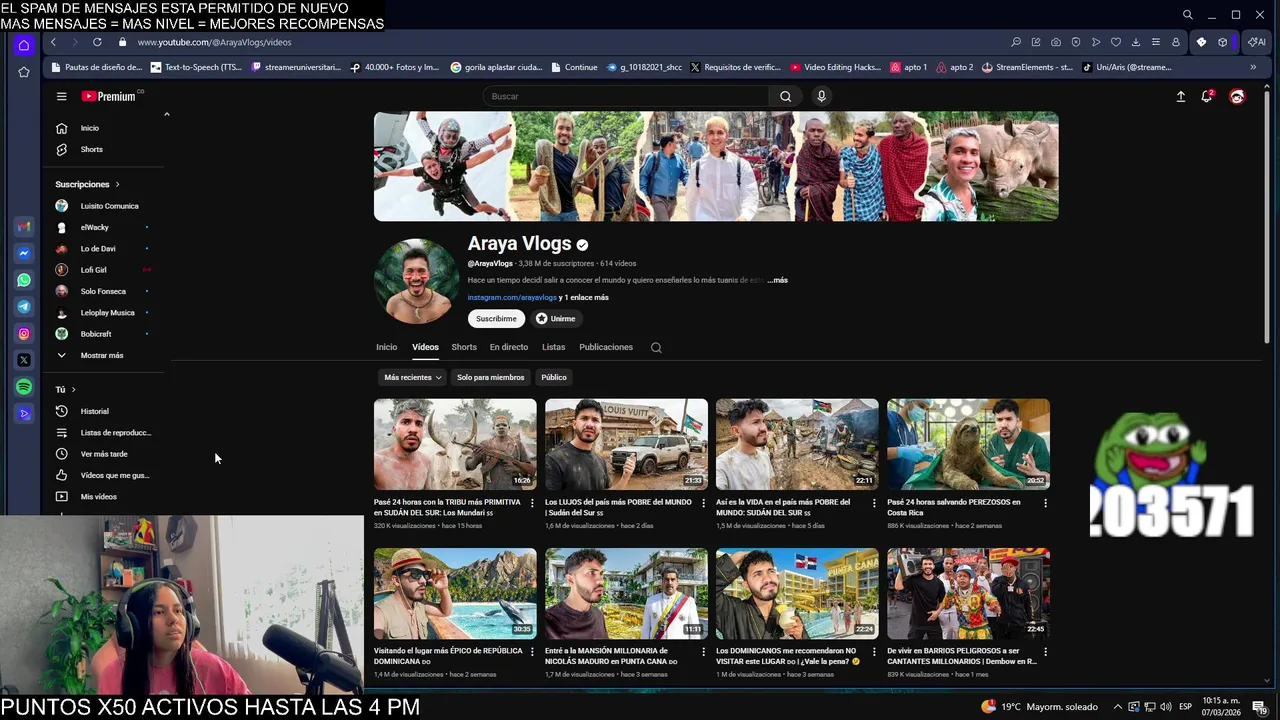Expand the Tú section chevron

point(73,389)
